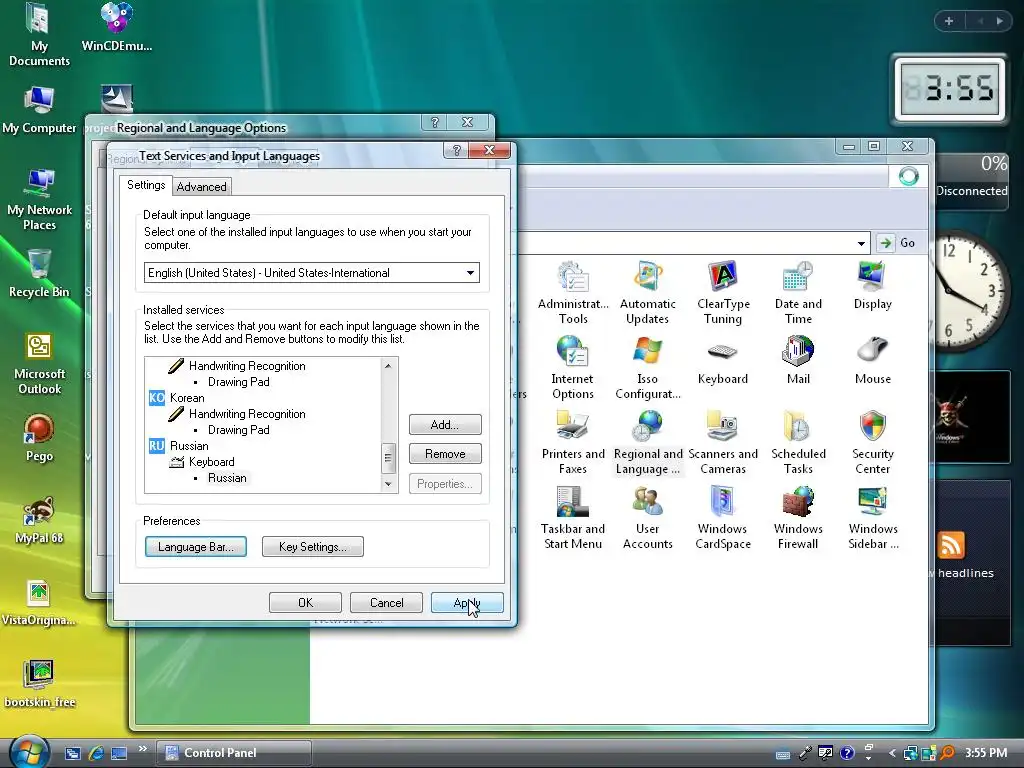The width and height of the screenshot is (1024, 768).
Task: Apply the input language changes
Action: click(467, 602)
